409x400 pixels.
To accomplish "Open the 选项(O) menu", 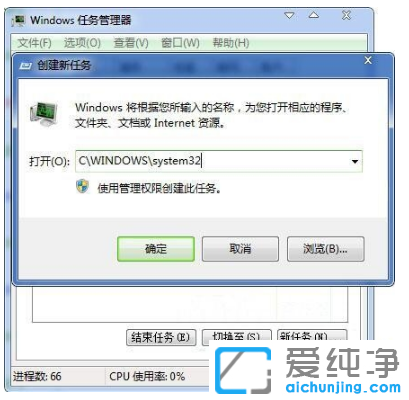I will 82,43.
